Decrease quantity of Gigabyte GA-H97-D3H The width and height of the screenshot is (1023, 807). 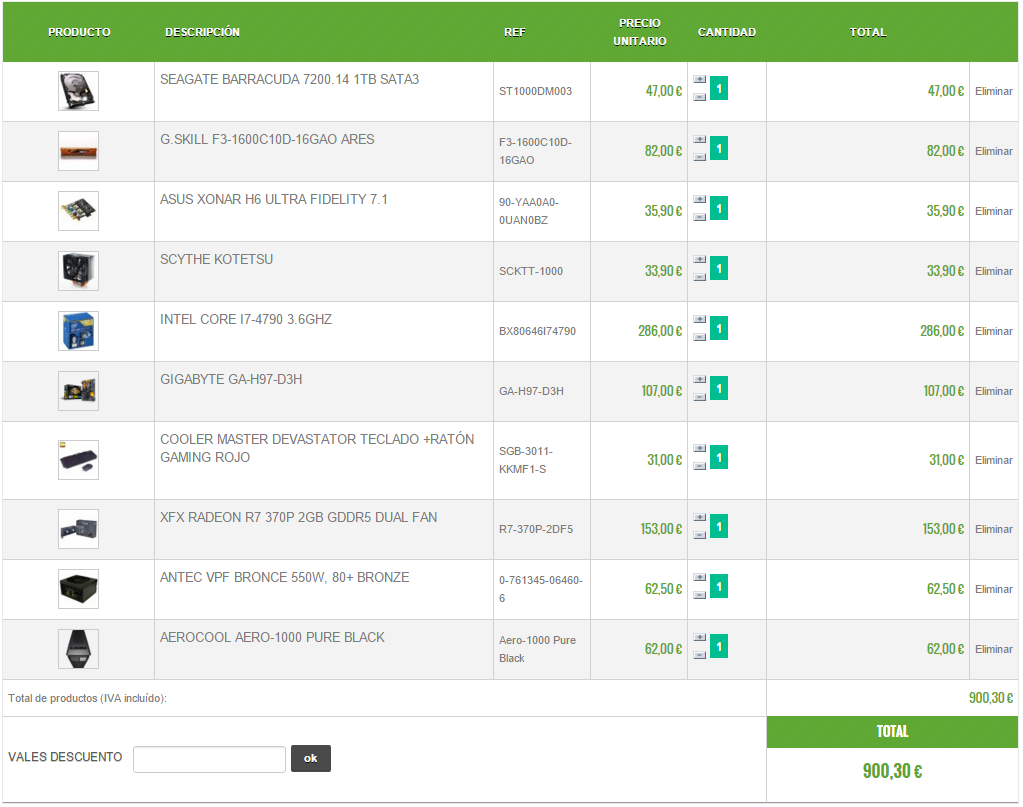pyautogui.click(x=699, y=397)
